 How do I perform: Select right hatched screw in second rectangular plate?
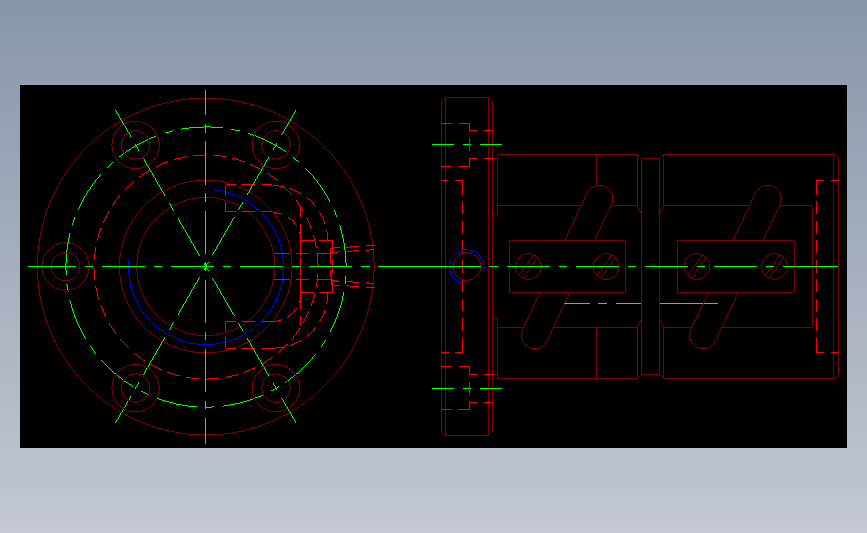[775, 266]
